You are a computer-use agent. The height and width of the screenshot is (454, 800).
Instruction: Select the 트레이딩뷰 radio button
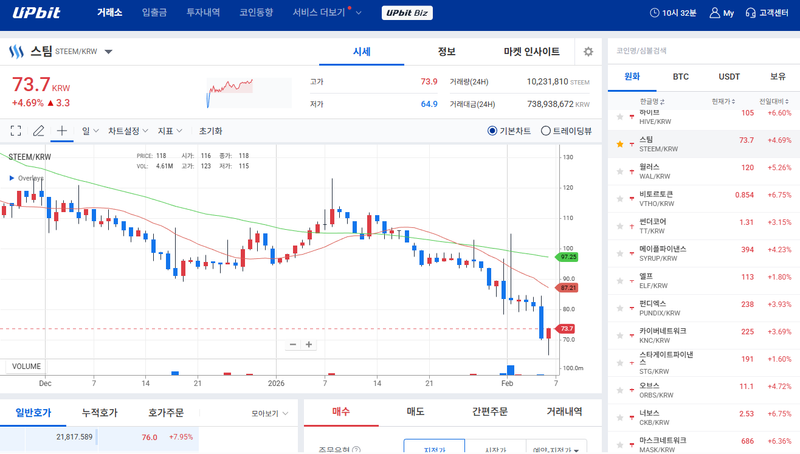545,131
